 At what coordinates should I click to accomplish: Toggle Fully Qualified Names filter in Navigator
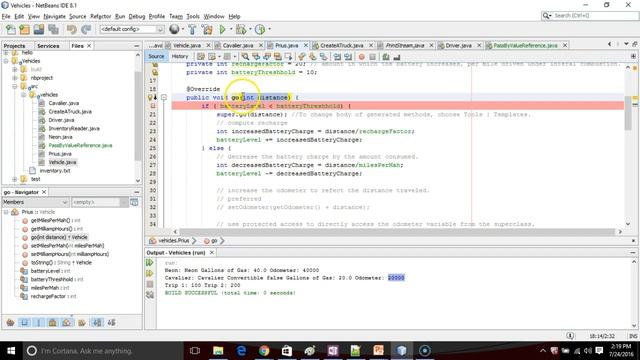tap(82, 322)
